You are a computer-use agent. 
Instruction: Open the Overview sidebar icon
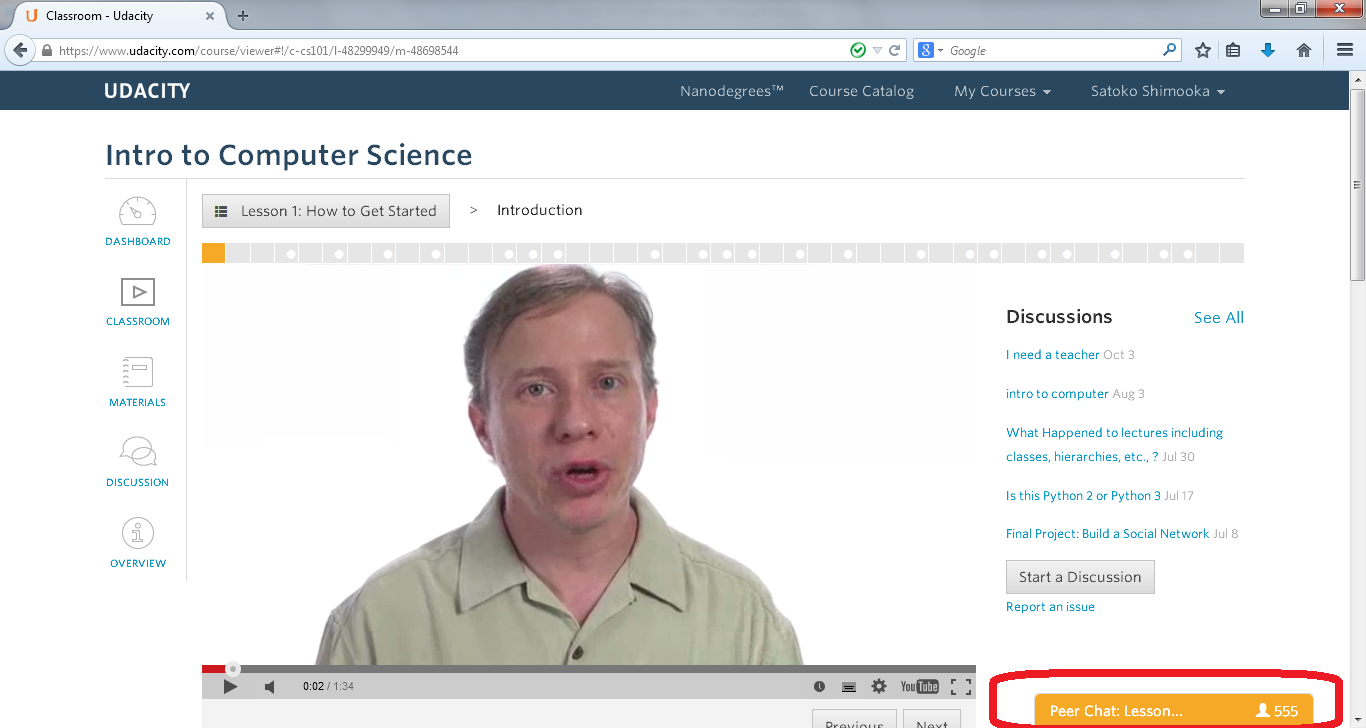coord(138,543)
